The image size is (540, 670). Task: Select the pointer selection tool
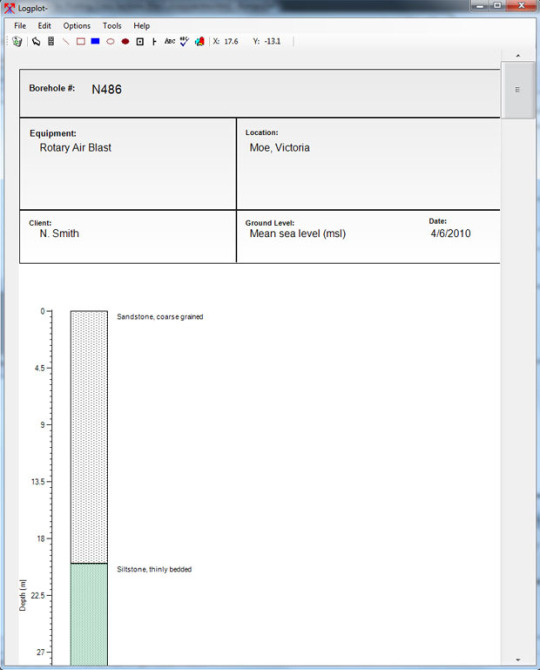coord(36,41)
